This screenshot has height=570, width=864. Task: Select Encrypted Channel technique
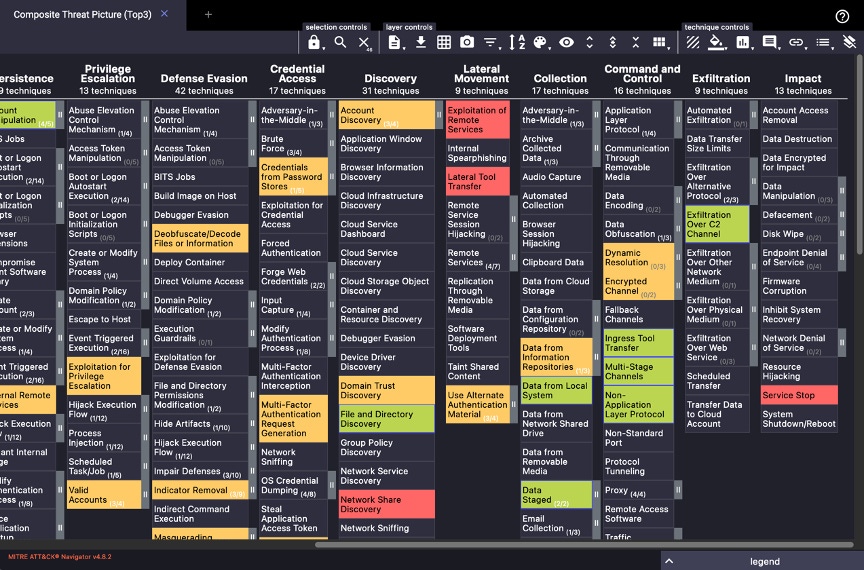[x=638, y=286]
